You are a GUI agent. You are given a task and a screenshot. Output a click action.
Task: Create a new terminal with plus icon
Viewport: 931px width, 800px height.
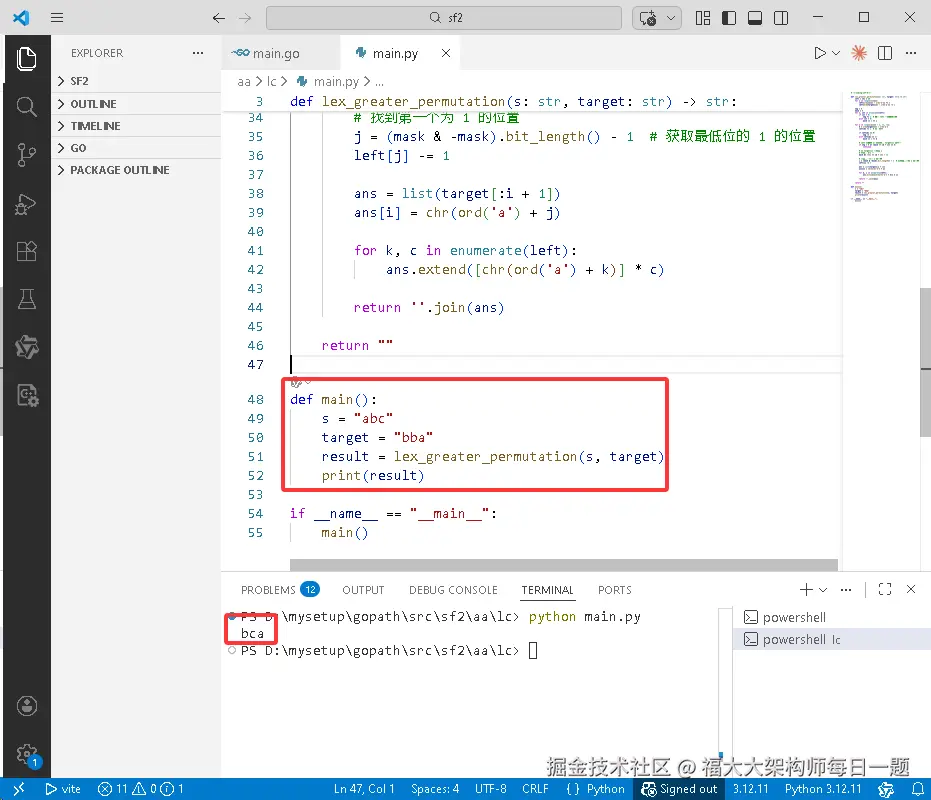pyautogui.click(x=806, y=590)
